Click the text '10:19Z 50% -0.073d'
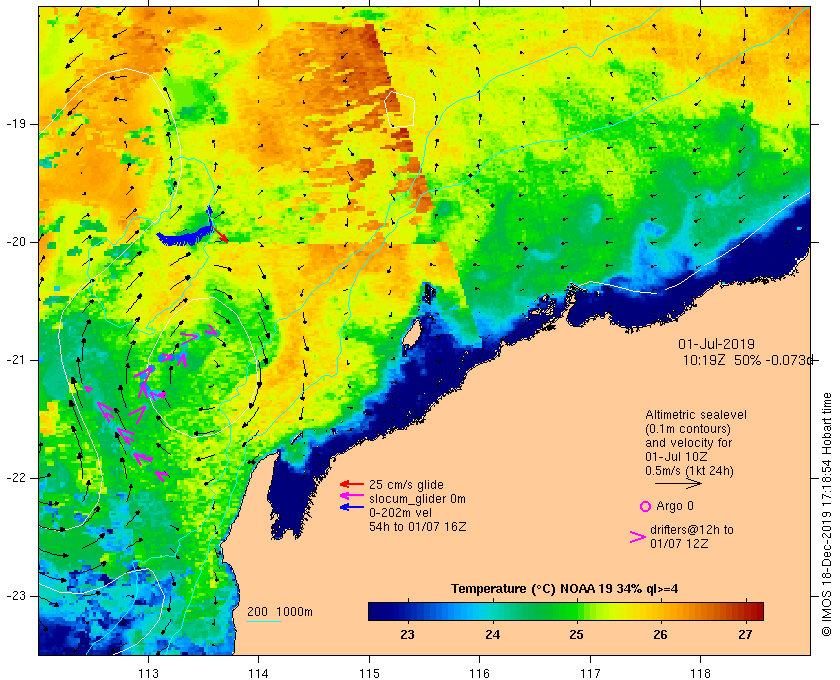This screenshot has height=680, width=840. click(748, 360)
